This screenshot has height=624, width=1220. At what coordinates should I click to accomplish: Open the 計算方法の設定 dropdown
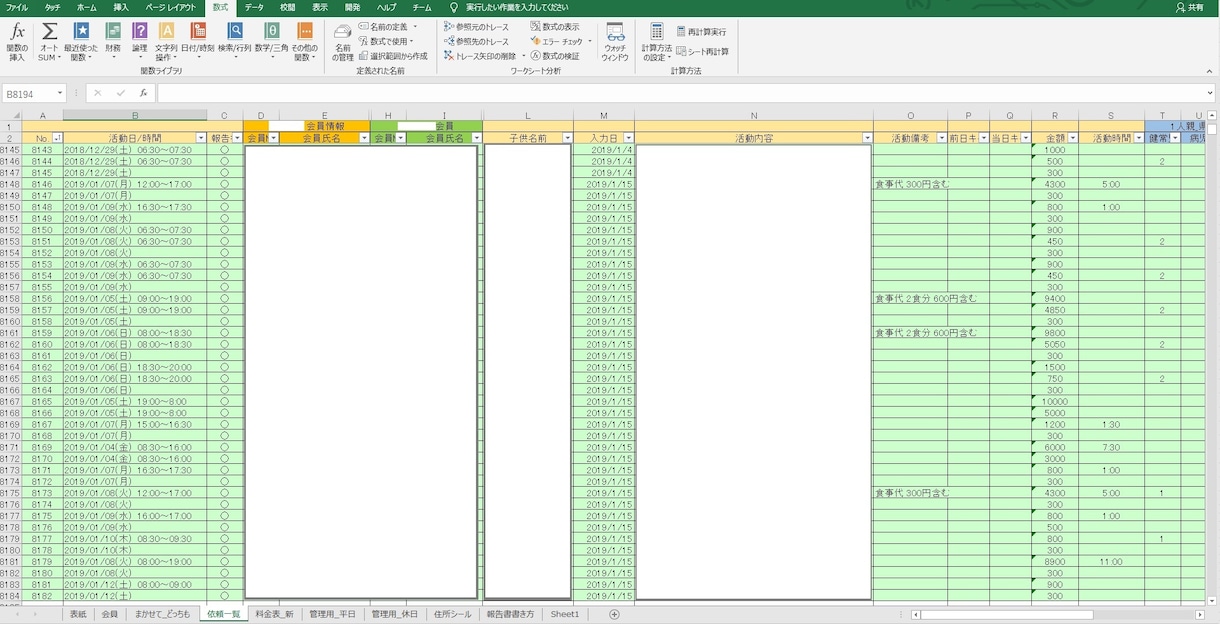[x=656, y=42]
